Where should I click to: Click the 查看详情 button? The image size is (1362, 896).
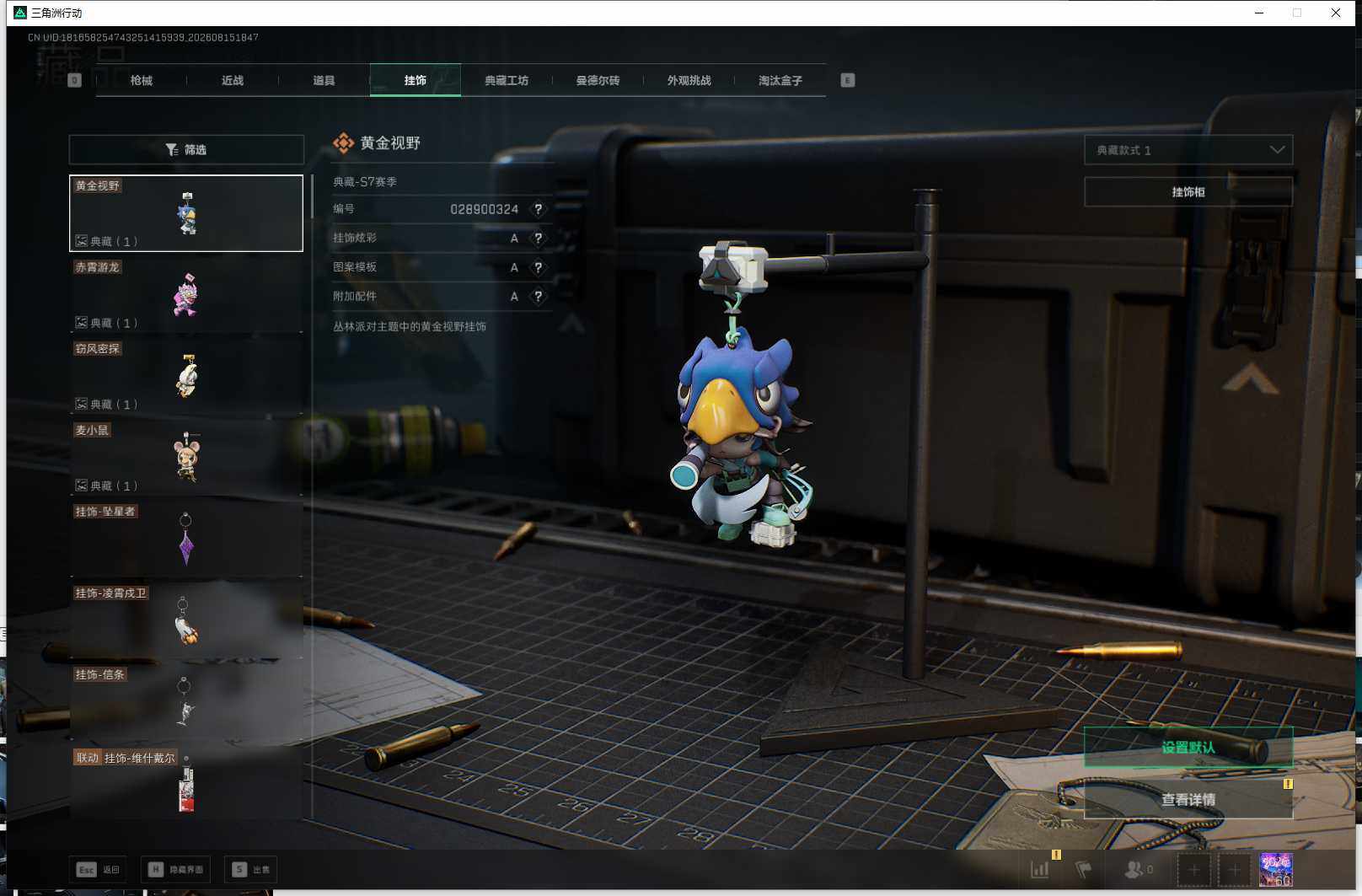(x=1188, y=799)
